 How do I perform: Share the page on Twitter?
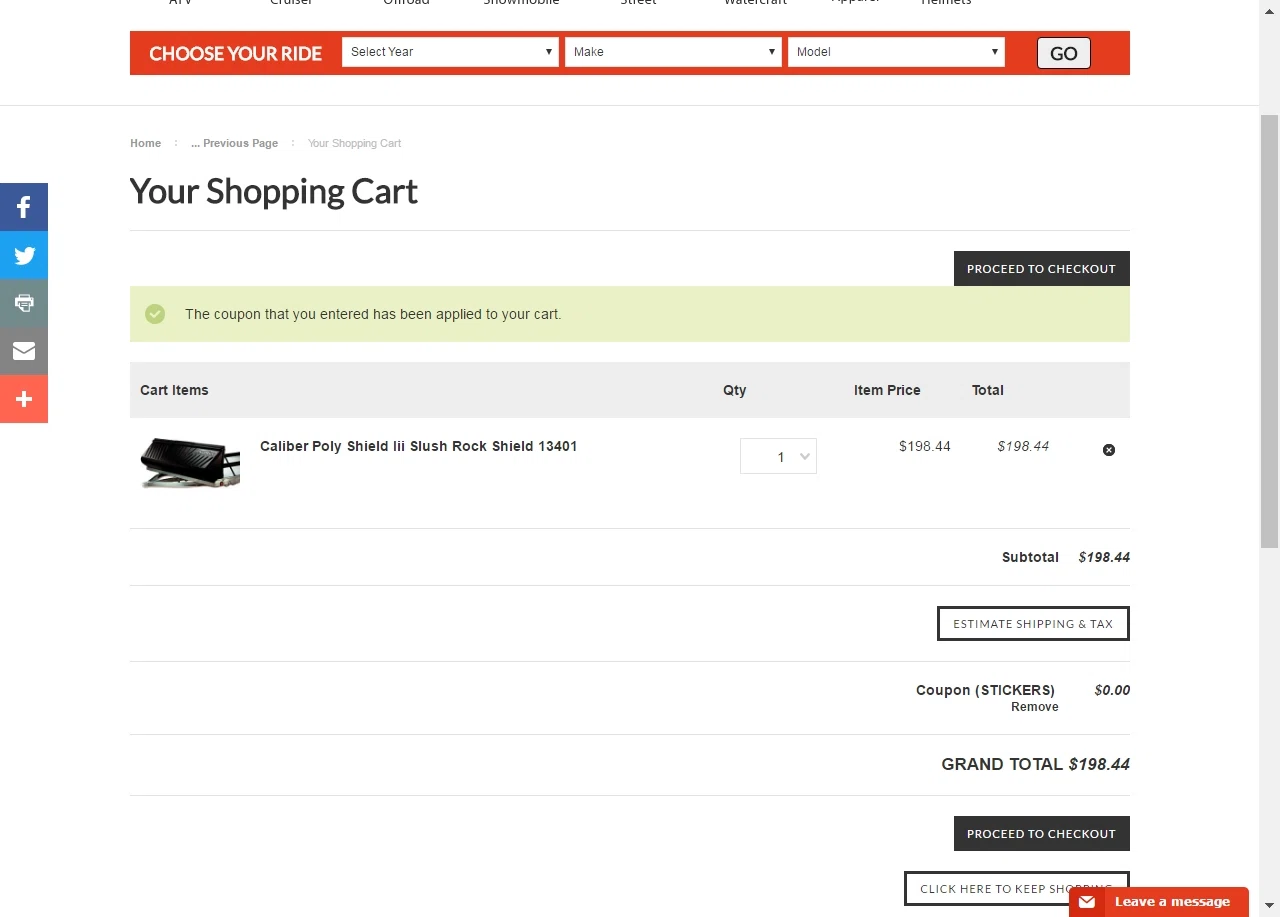(24, 255)
